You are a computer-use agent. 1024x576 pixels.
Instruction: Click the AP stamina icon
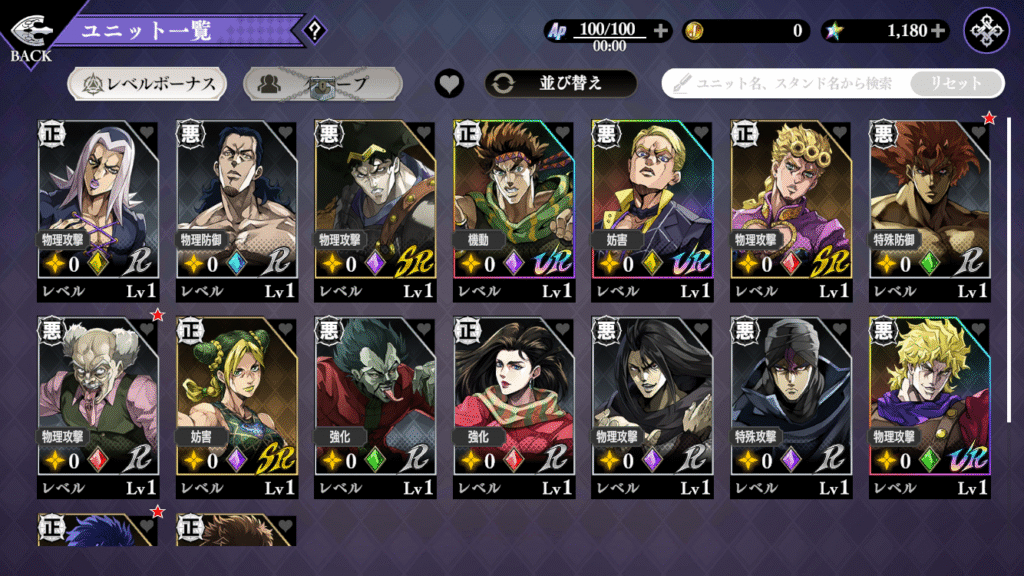click(557, 30)
